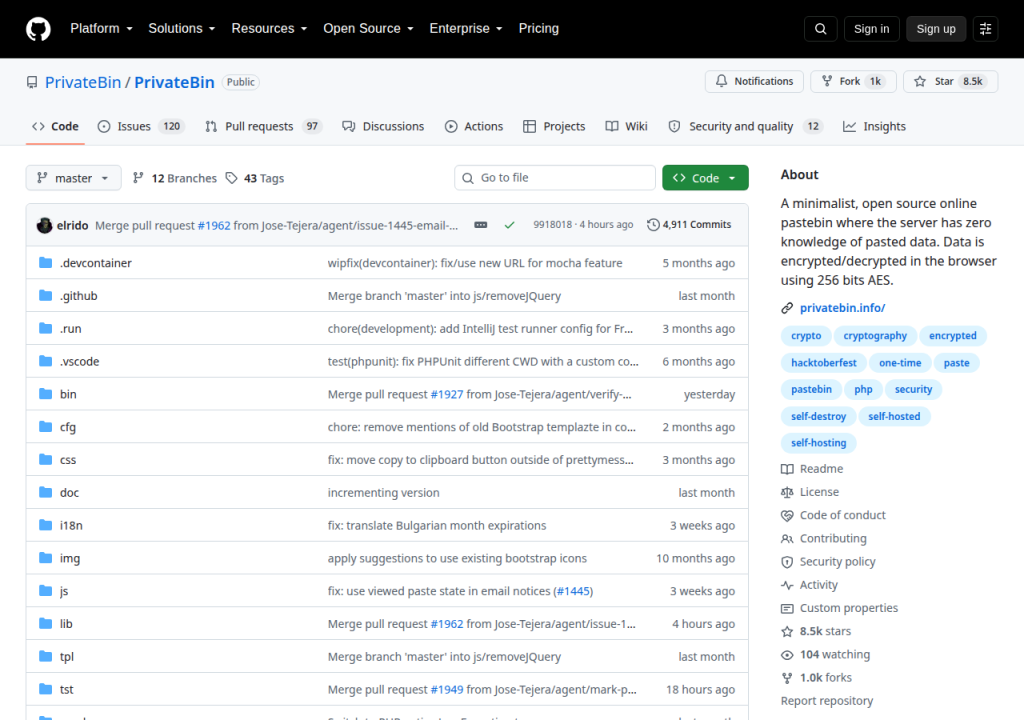Click the Pricing link
Image resolution: width=1024 pixels, height=720 pixels.
[539, 29]
